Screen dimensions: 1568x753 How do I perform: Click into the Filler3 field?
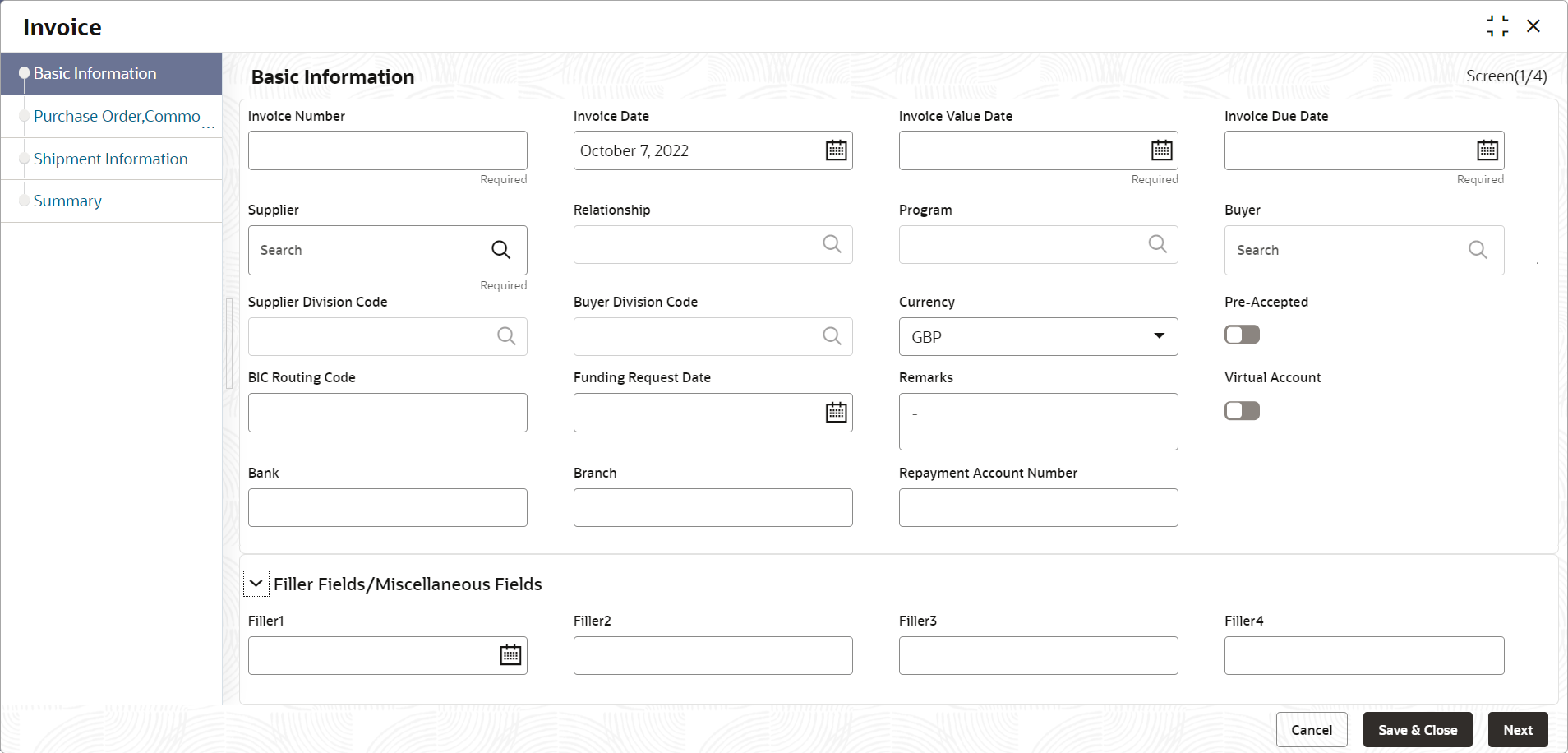point(1038,655)
